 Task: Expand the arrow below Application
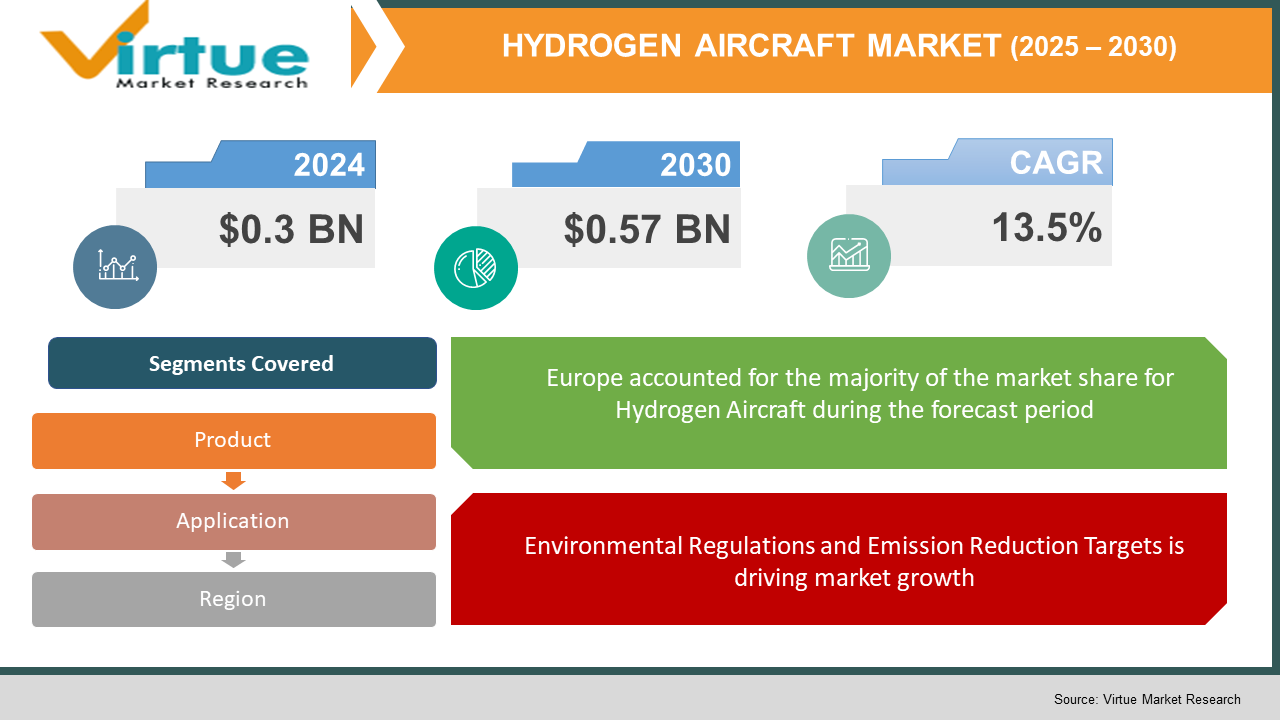tap(233, 560)
